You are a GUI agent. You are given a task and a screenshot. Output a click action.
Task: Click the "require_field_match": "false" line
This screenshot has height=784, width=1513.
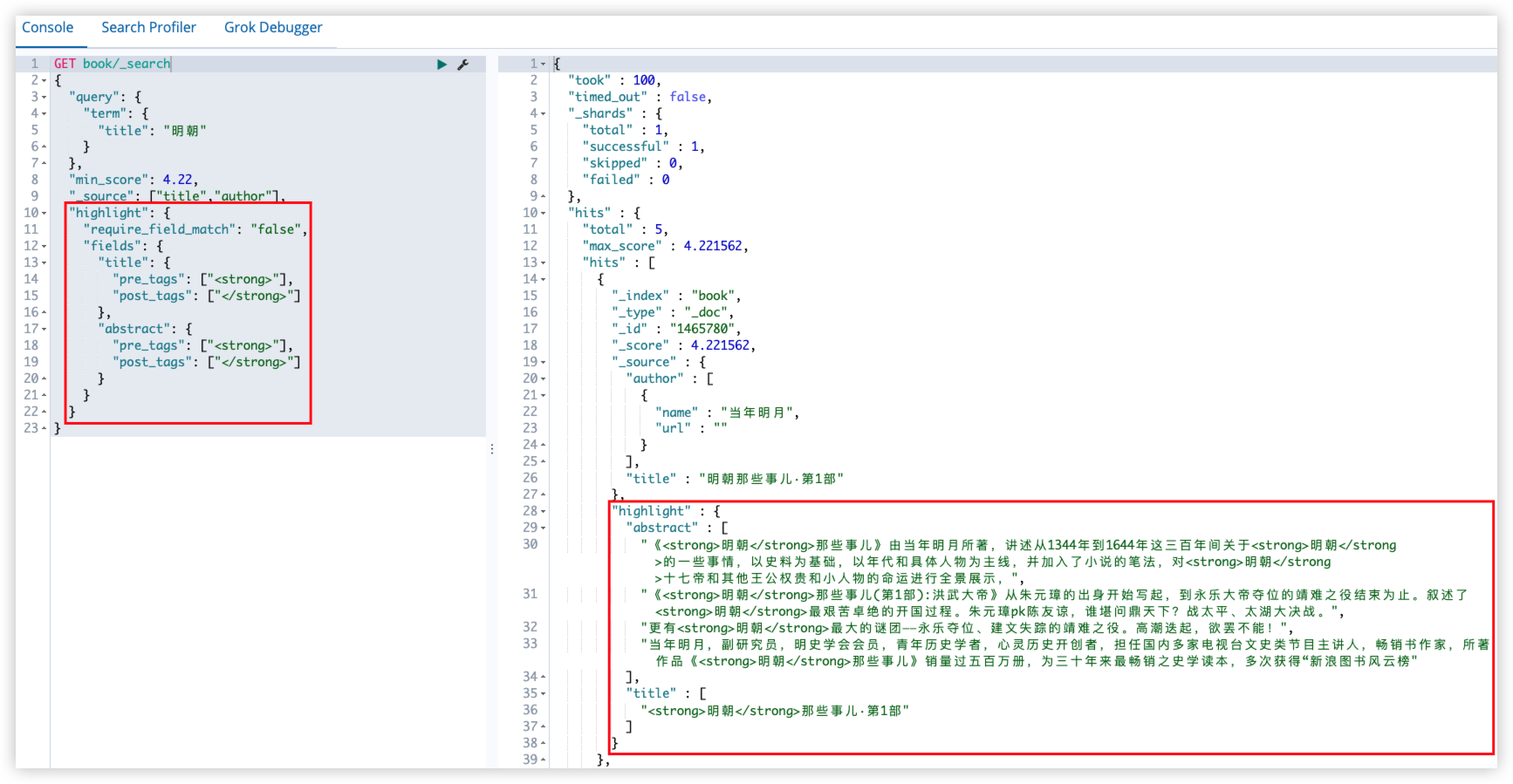click(195, 229)
